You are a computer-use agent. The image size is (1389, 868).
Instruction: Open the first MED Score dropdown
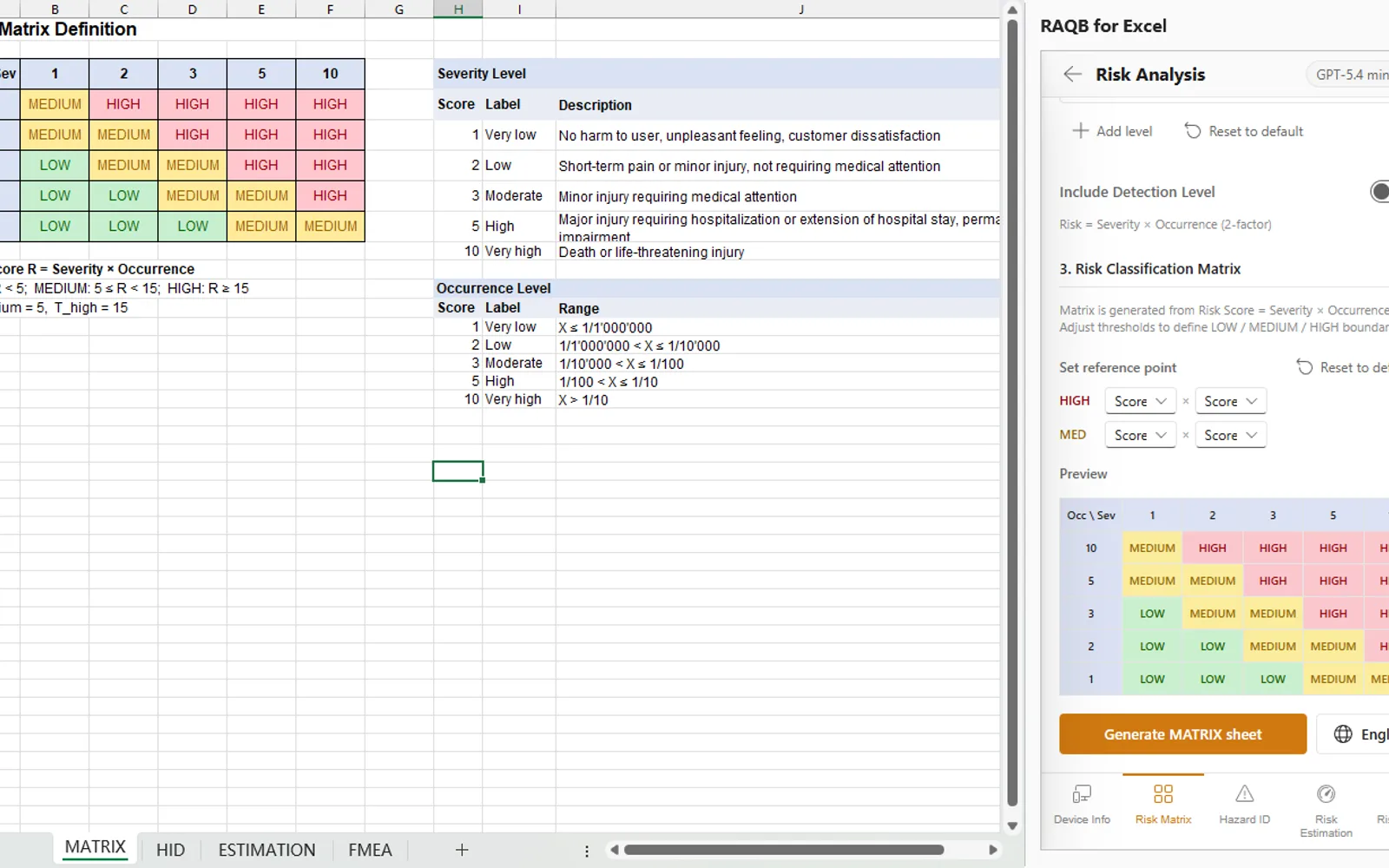(x=1140, y=435)
